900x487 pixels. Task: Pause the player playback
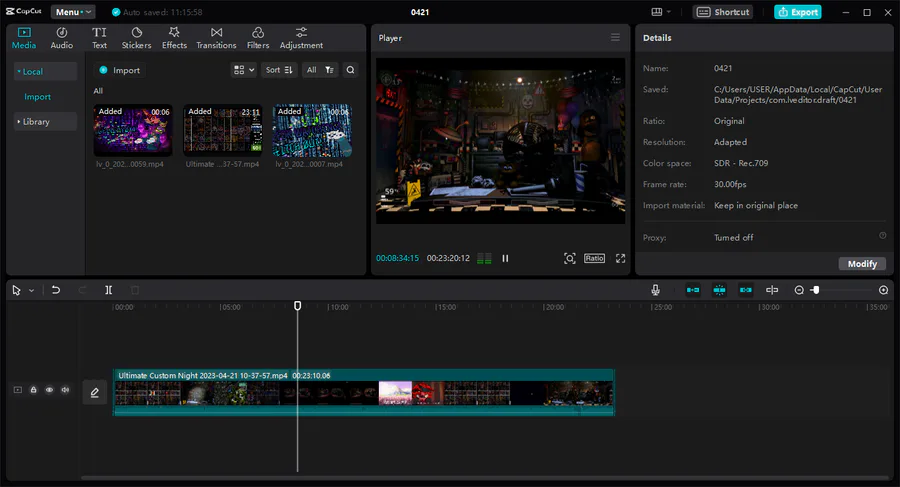point(505,258)
